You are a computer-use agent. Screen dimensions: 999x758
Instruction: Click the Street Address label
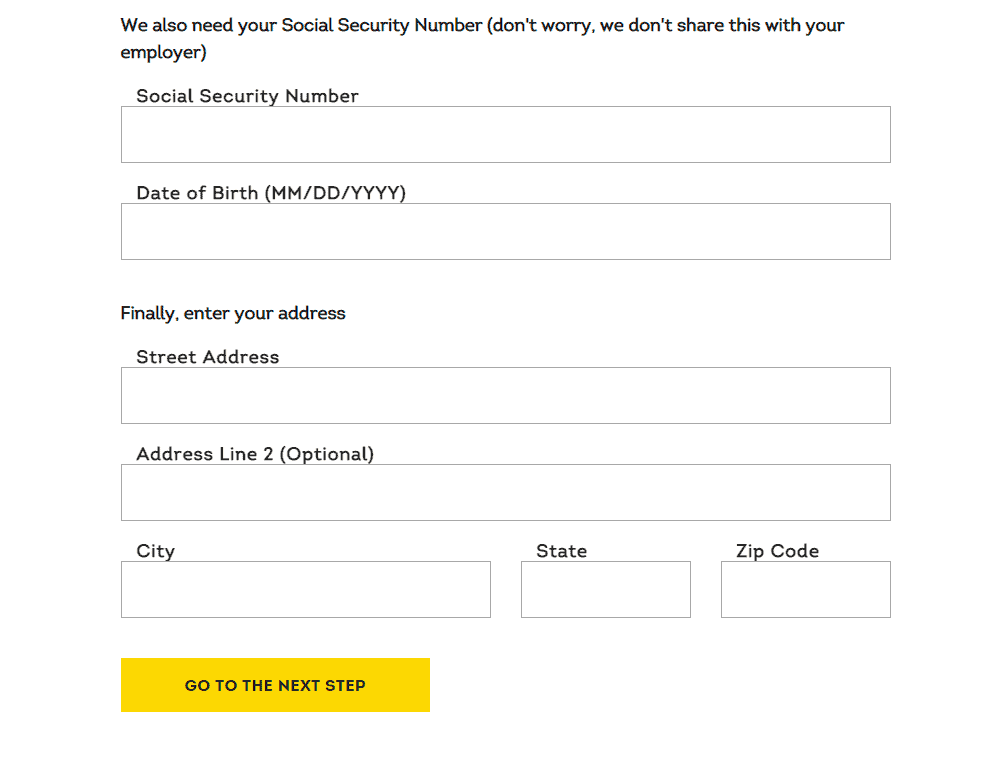click(207, 357)
